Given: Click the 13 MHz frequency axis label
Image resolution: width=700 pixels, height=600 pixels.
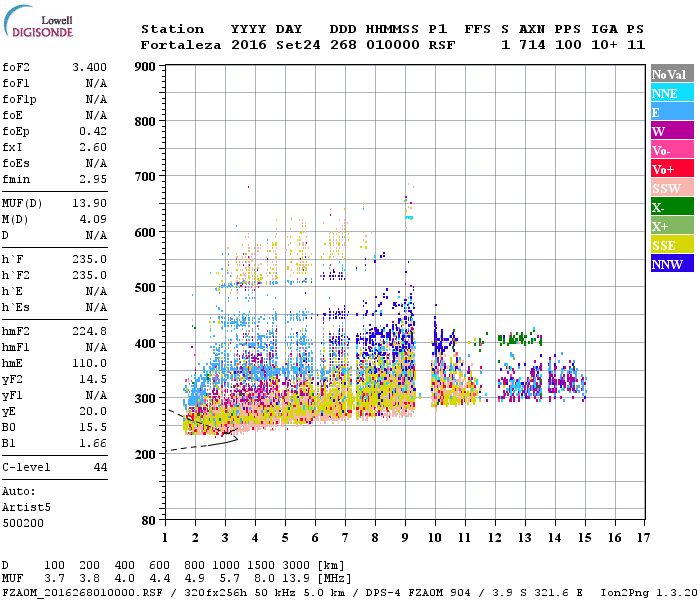Looking at the screenshot, I should point(525,538).
